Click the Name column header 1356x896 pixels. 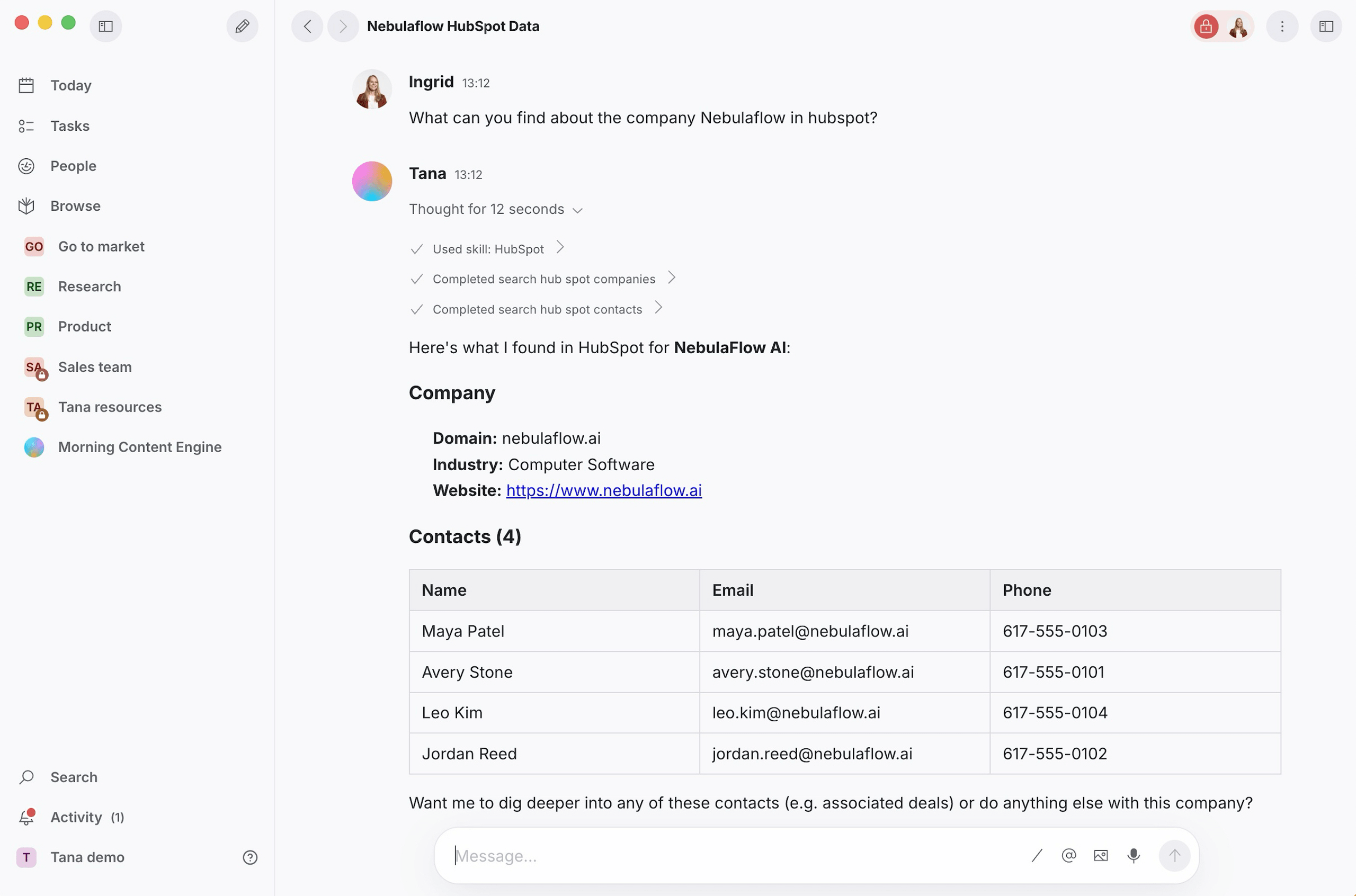[554, 590]
